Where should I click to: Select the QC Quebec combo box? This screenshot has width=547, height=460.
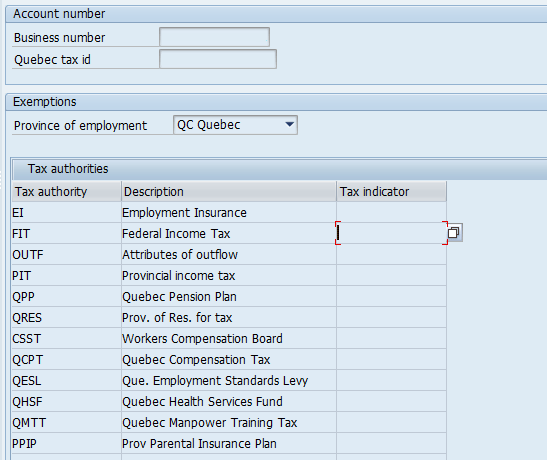235,125
